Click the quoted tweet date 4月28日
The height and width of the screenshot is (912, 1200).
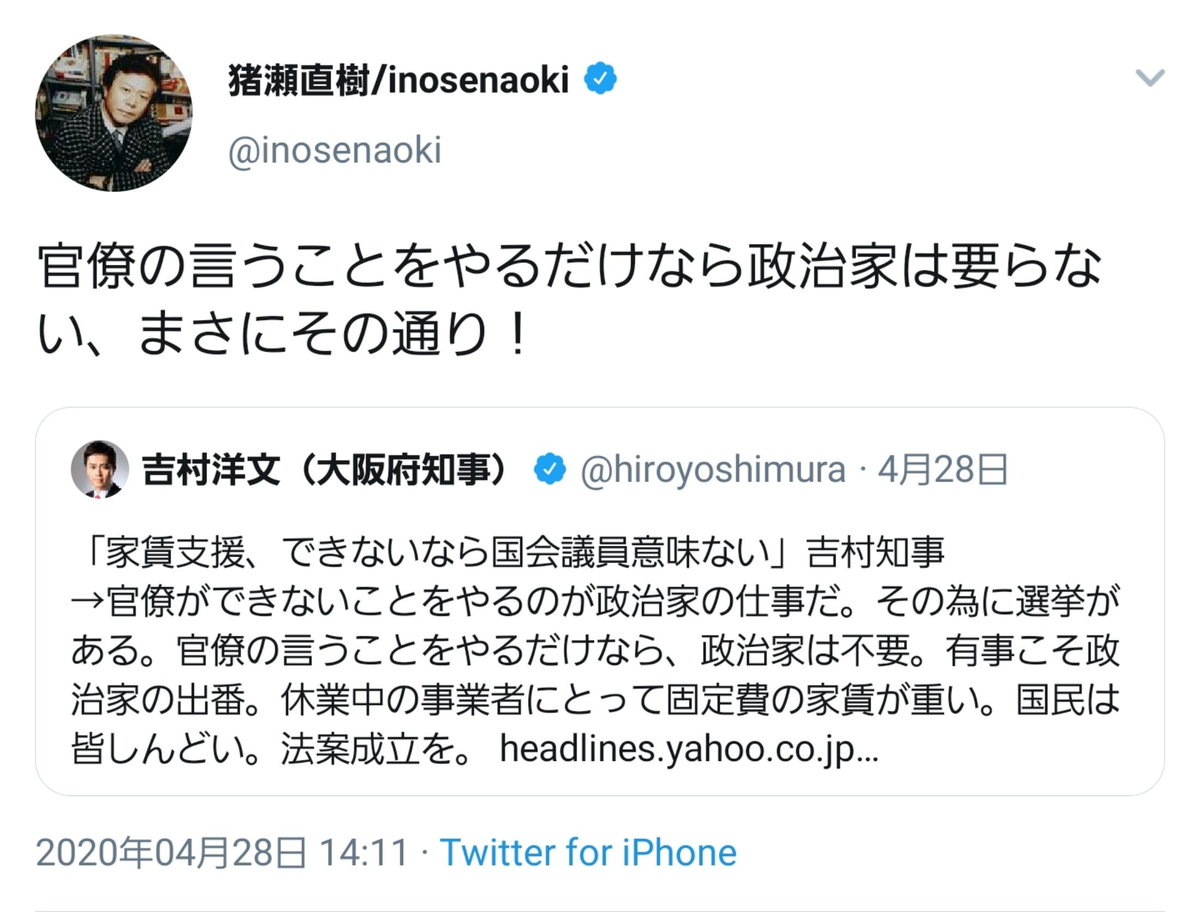942,469
